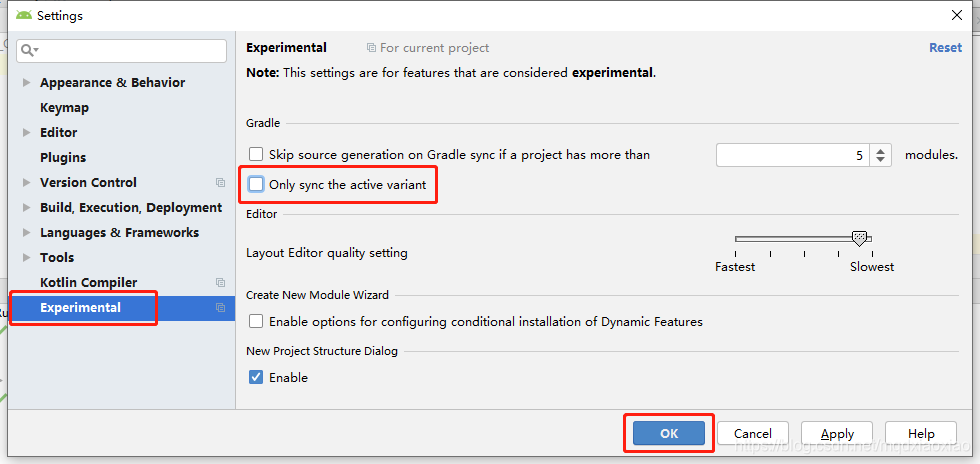This screenshot has width=980, height=464.
Task: Click OK to confirm settings
Action: (x=669, y=433)
